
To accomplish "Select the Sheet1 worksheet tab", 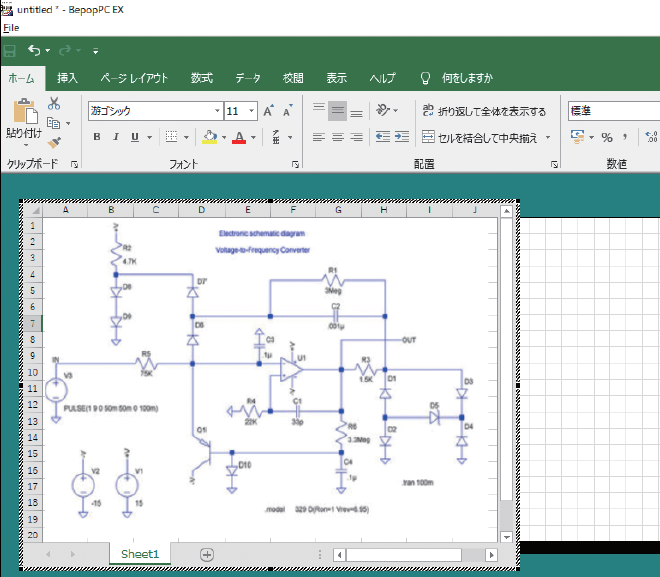I will point(140,554).
